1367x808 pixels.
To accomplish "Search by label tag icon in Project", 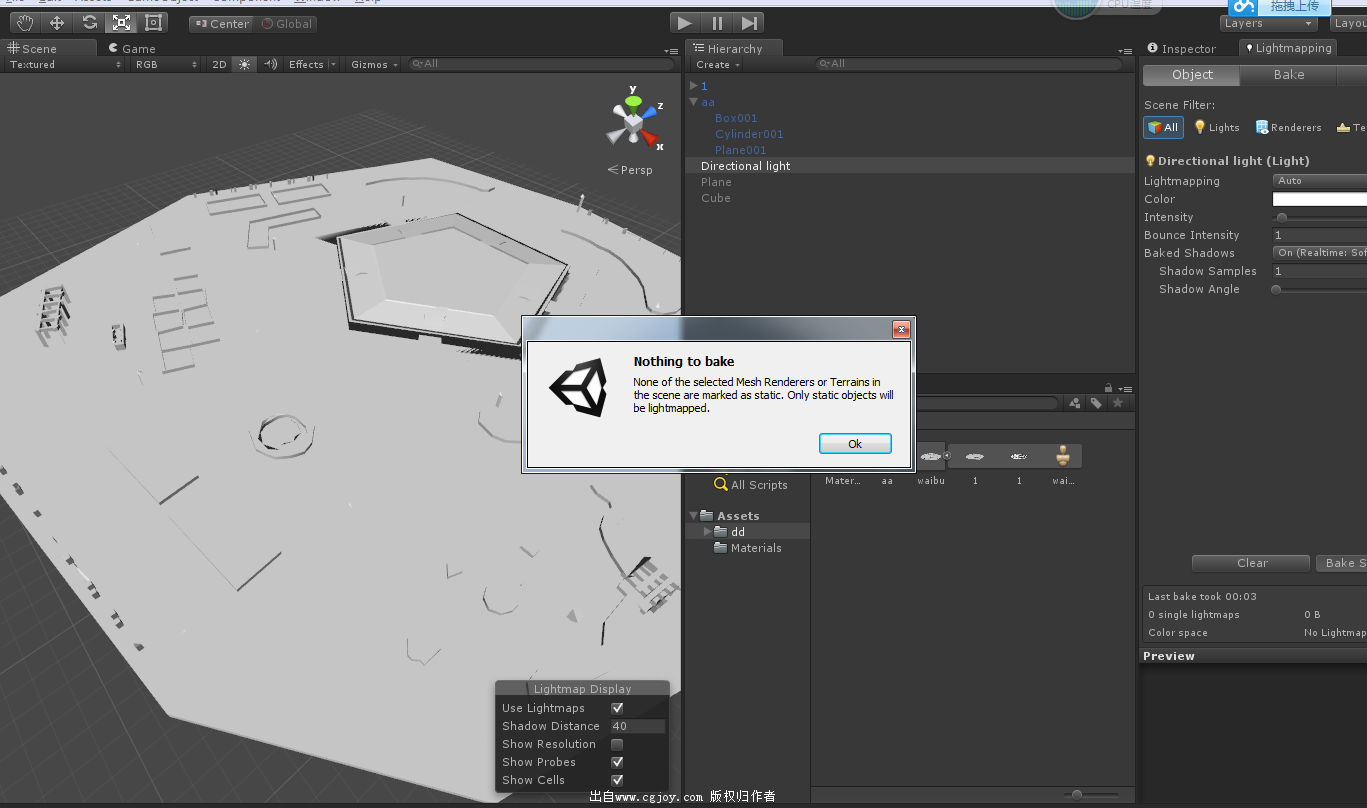I will [1096, 403].
